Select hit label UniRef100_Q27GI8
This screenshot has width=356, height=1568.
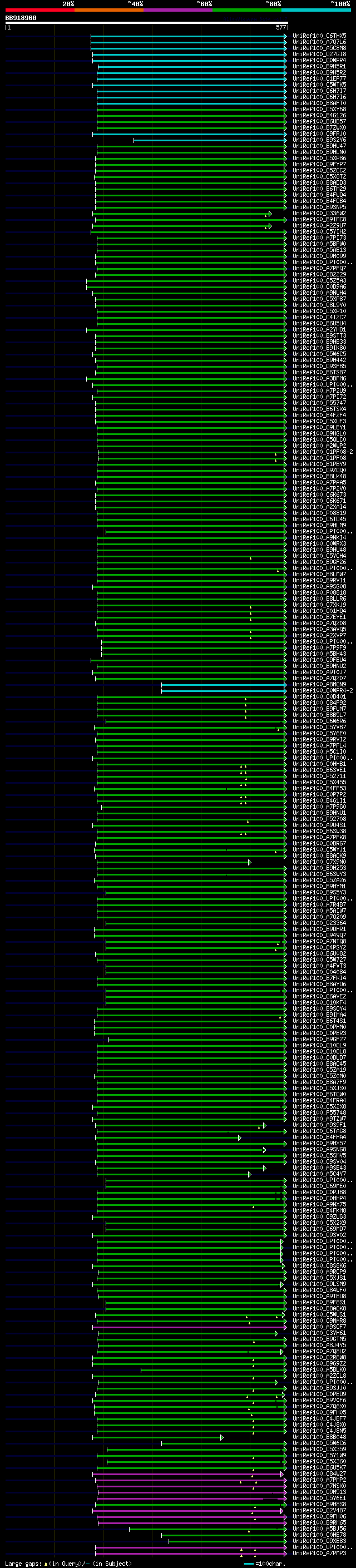click(x=319, y=54)
